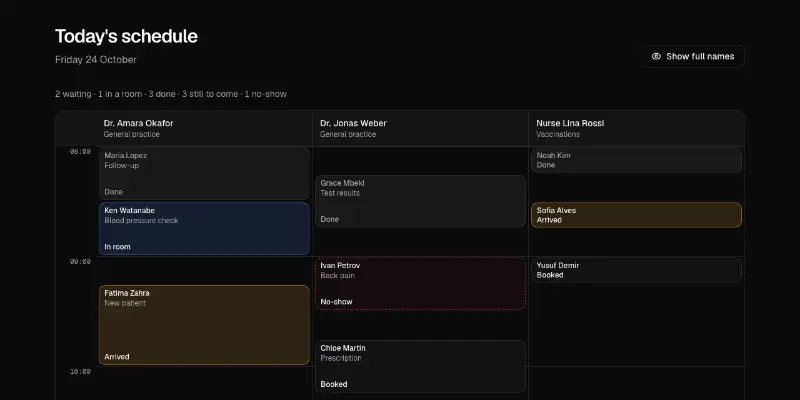Click Nurse Lina Rossi column header
Viewport: 800px width, 400px height.
tap(636, 129)
